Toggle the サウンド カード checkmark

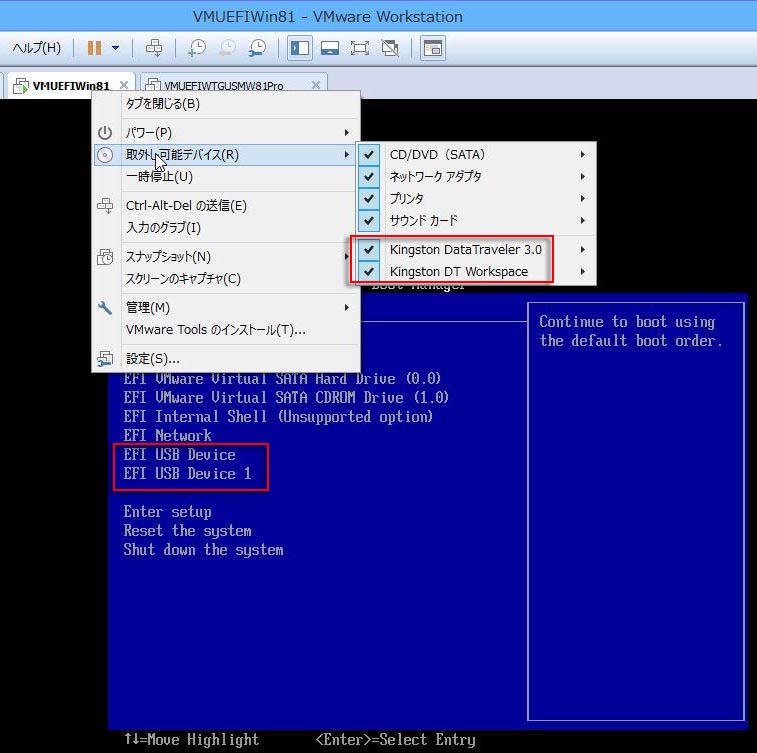369,221
